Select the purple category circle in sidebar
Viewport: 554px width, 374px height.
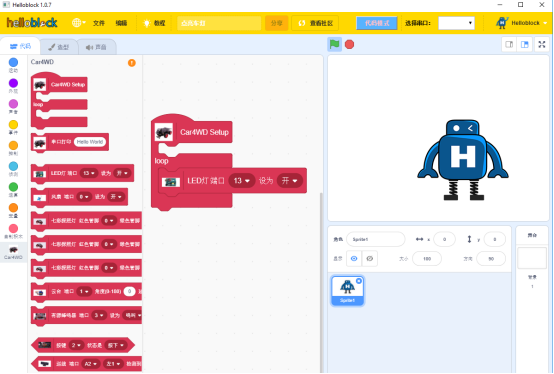(x=13, y=83)
